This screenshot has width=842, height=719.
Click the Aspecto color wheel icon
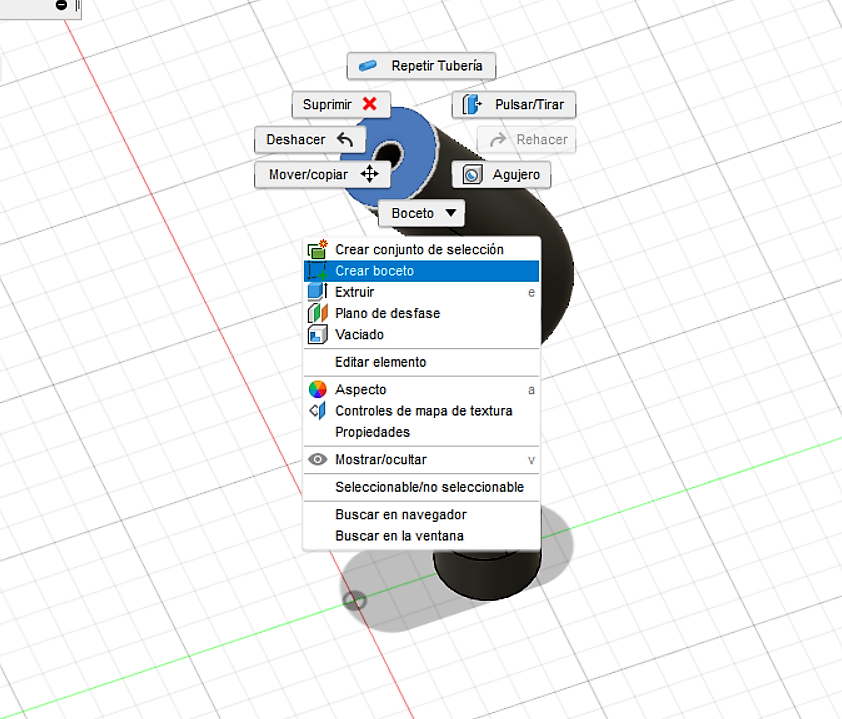(317, 389)
